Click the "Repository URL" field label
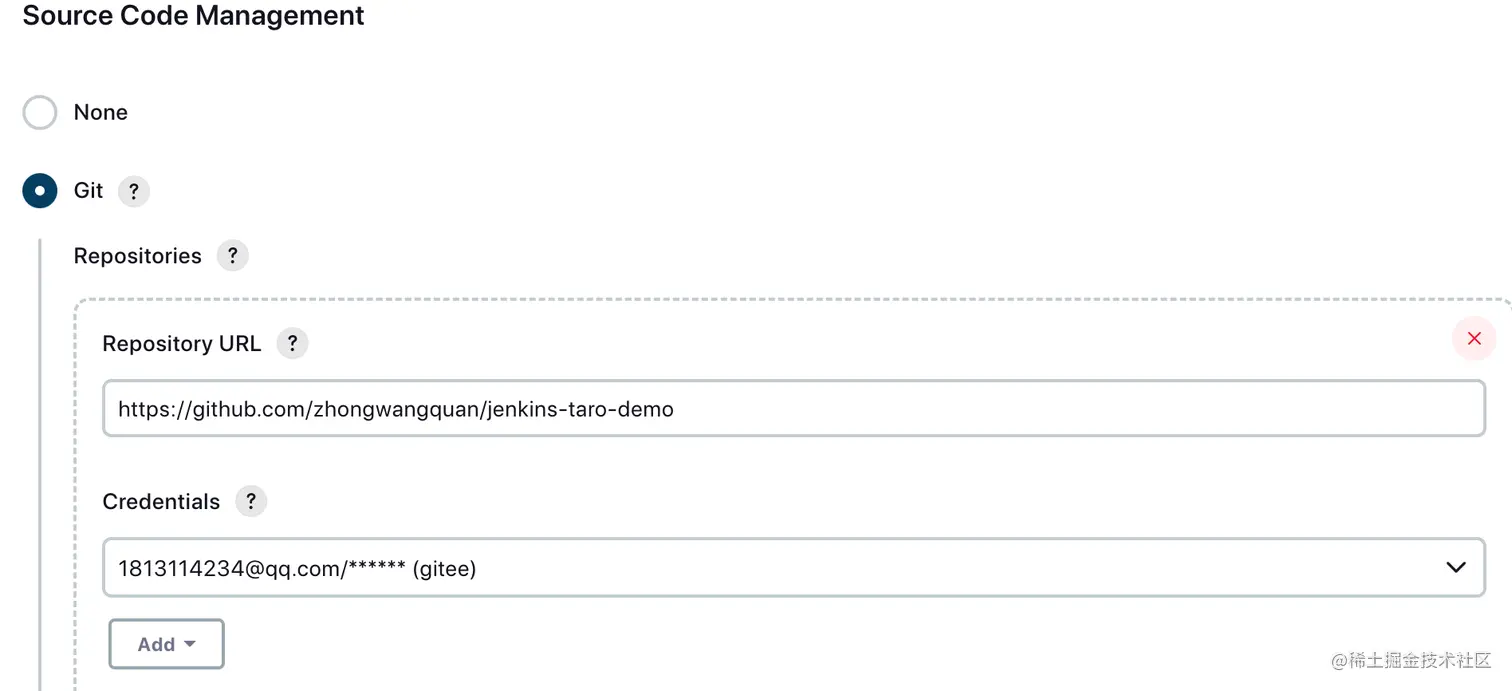This screenshot has height=691, width=1512. point(181,344)
